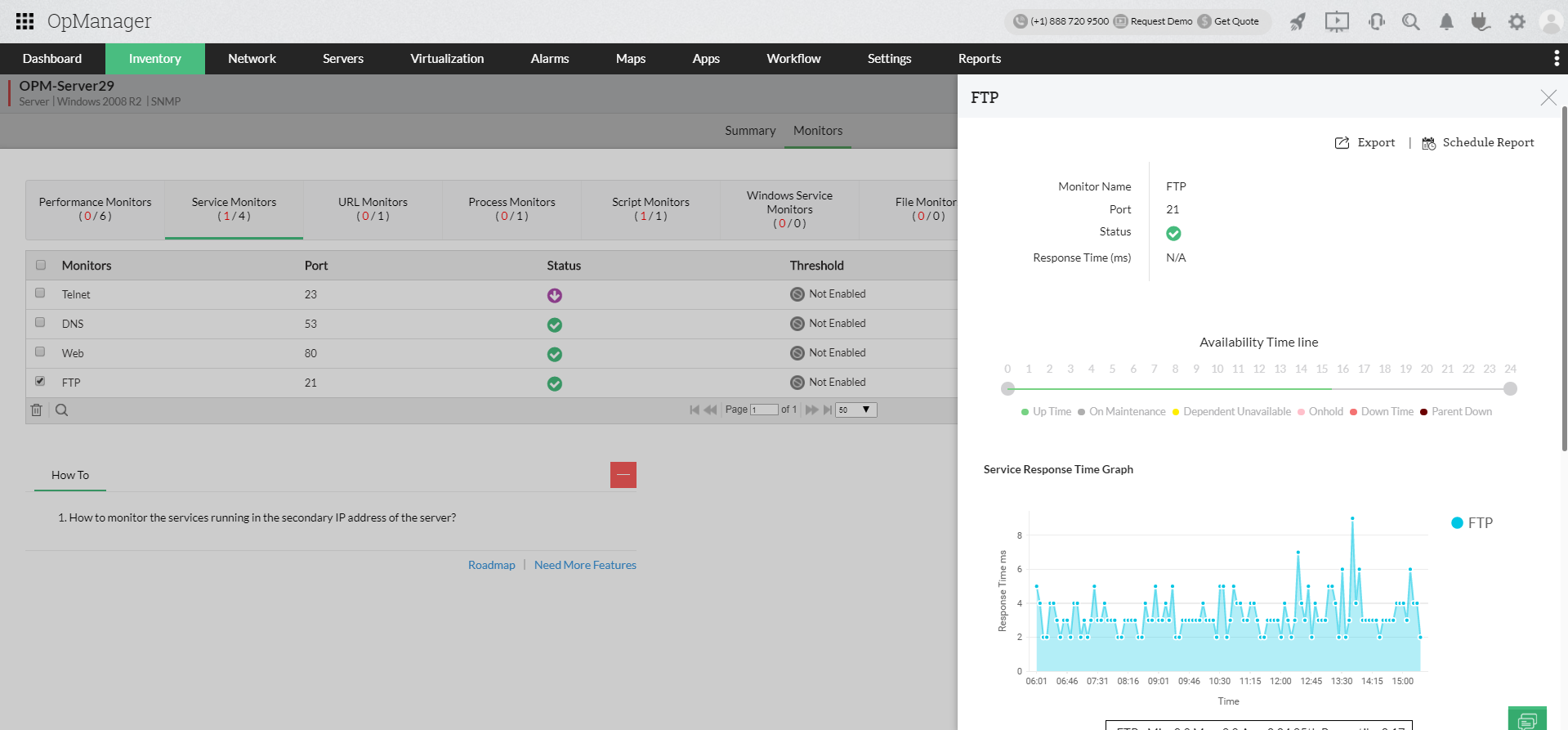Click the Telnet threshold not-enabled icon
1568x730 pixels.
[797, 294]
